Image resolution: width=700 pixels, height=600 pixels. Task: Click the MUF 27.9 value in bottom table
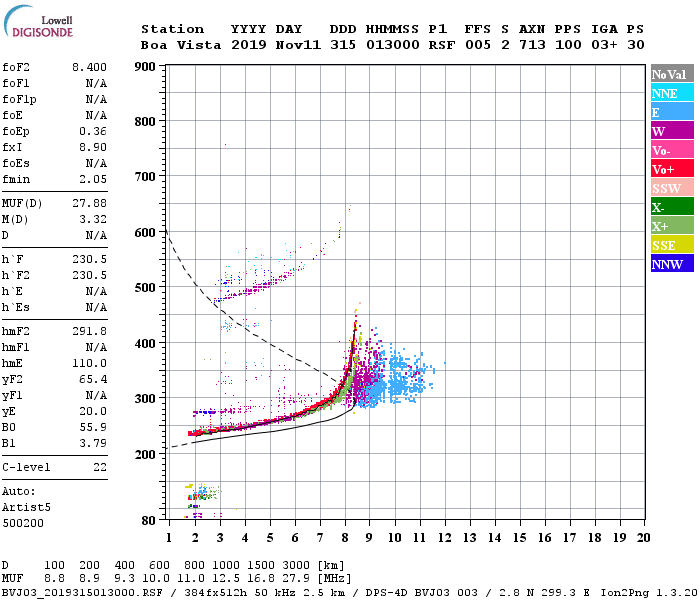(296, 579)
